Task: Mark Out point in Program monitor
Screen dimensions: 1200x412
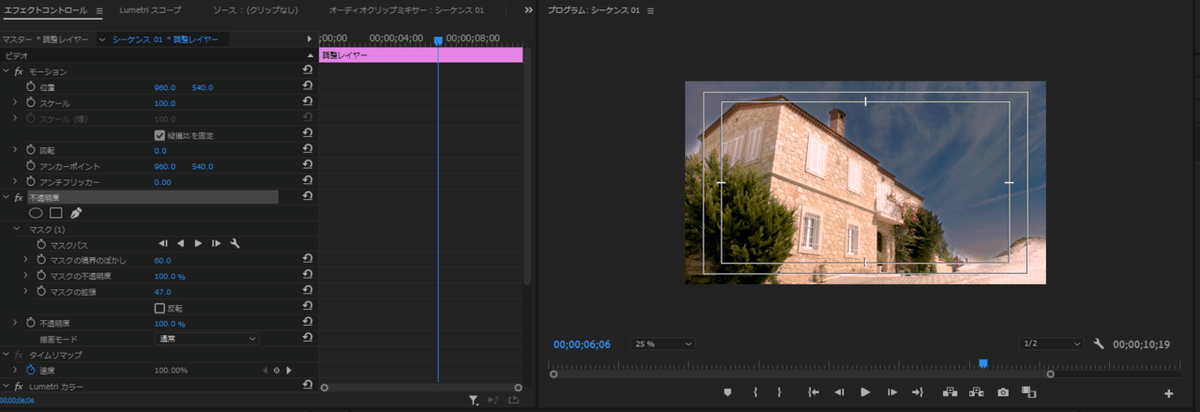Action: [x=779, y=393]
